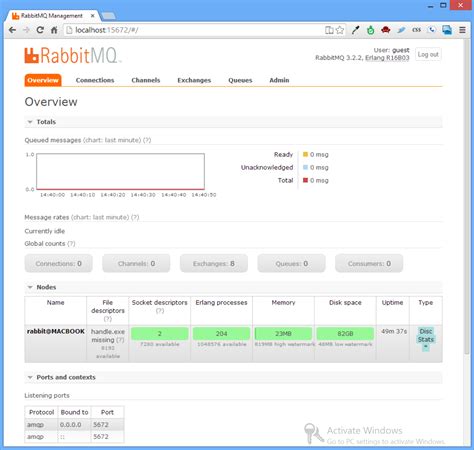474x450 pixels.
Task: Click the Stats type badge
Action: click(x=426, y=339)
